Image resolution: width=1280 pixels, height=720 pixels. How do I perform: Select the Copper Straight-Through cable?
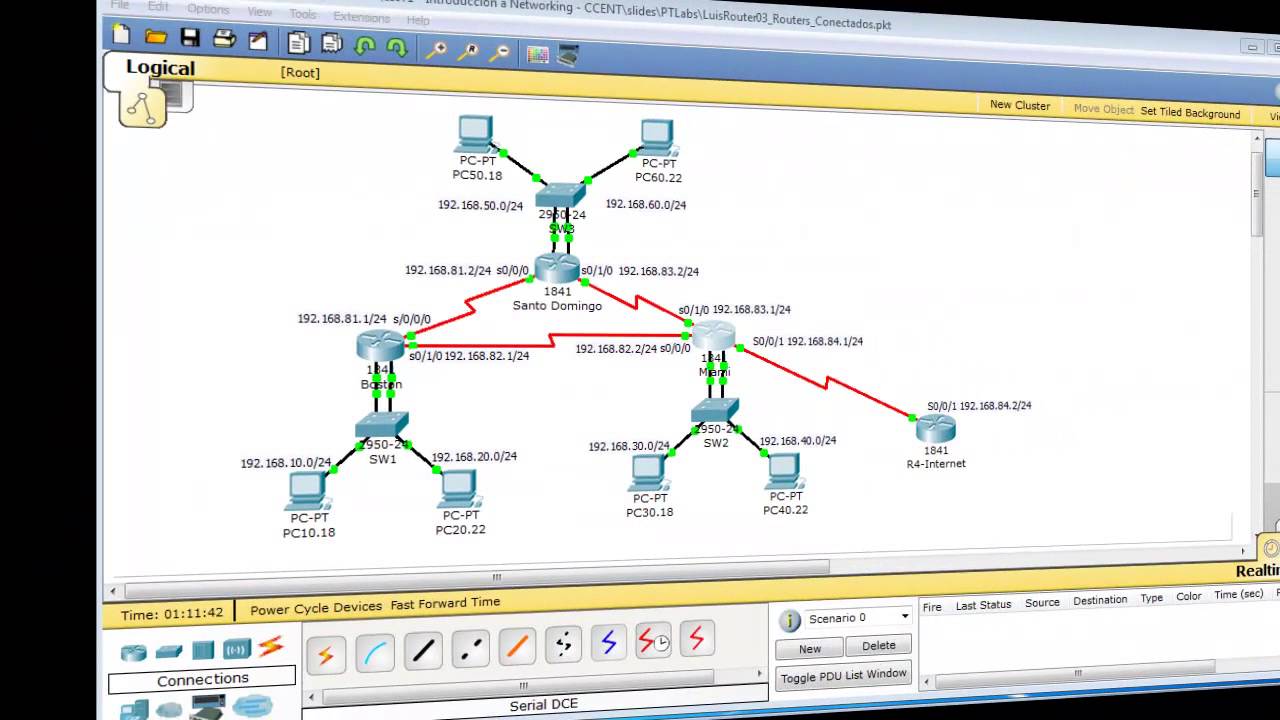(423, 651)
